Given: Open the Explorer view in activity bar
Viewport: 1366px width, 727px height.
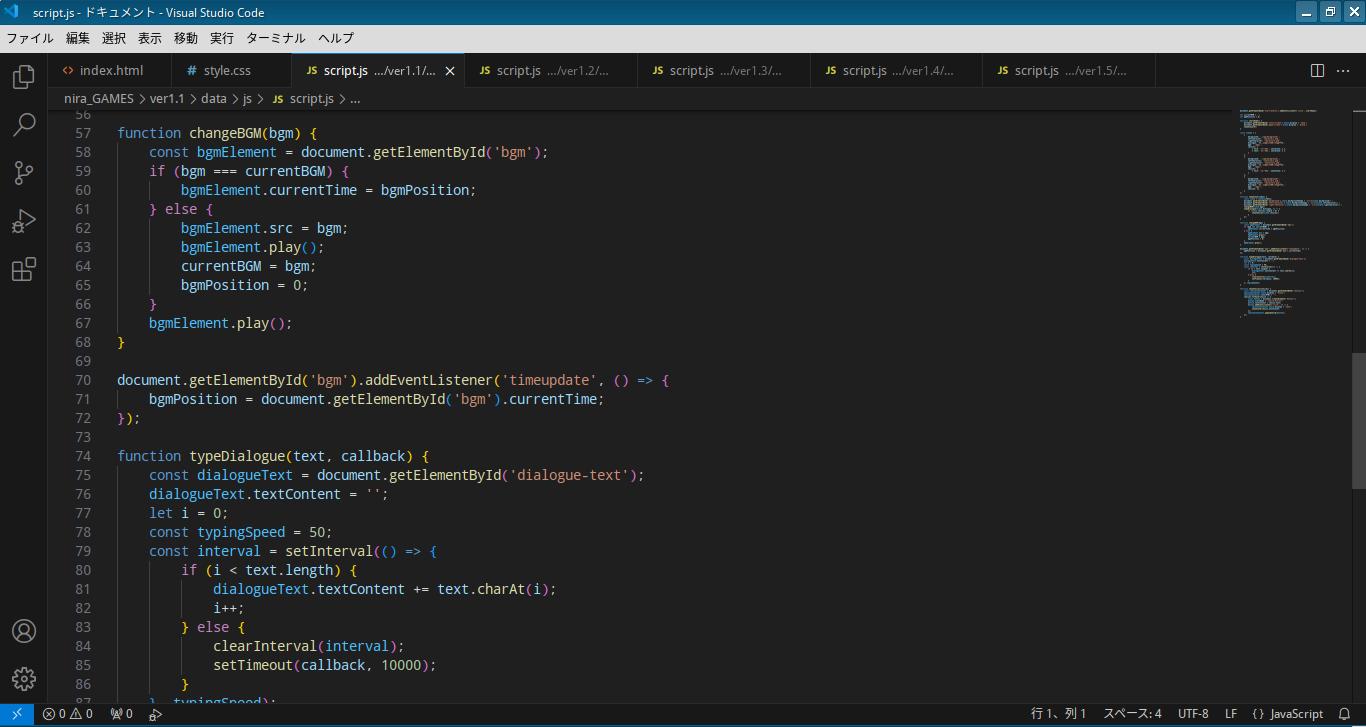Looking at the screenshot, I should pyautogui.click(x=24, y=77).
